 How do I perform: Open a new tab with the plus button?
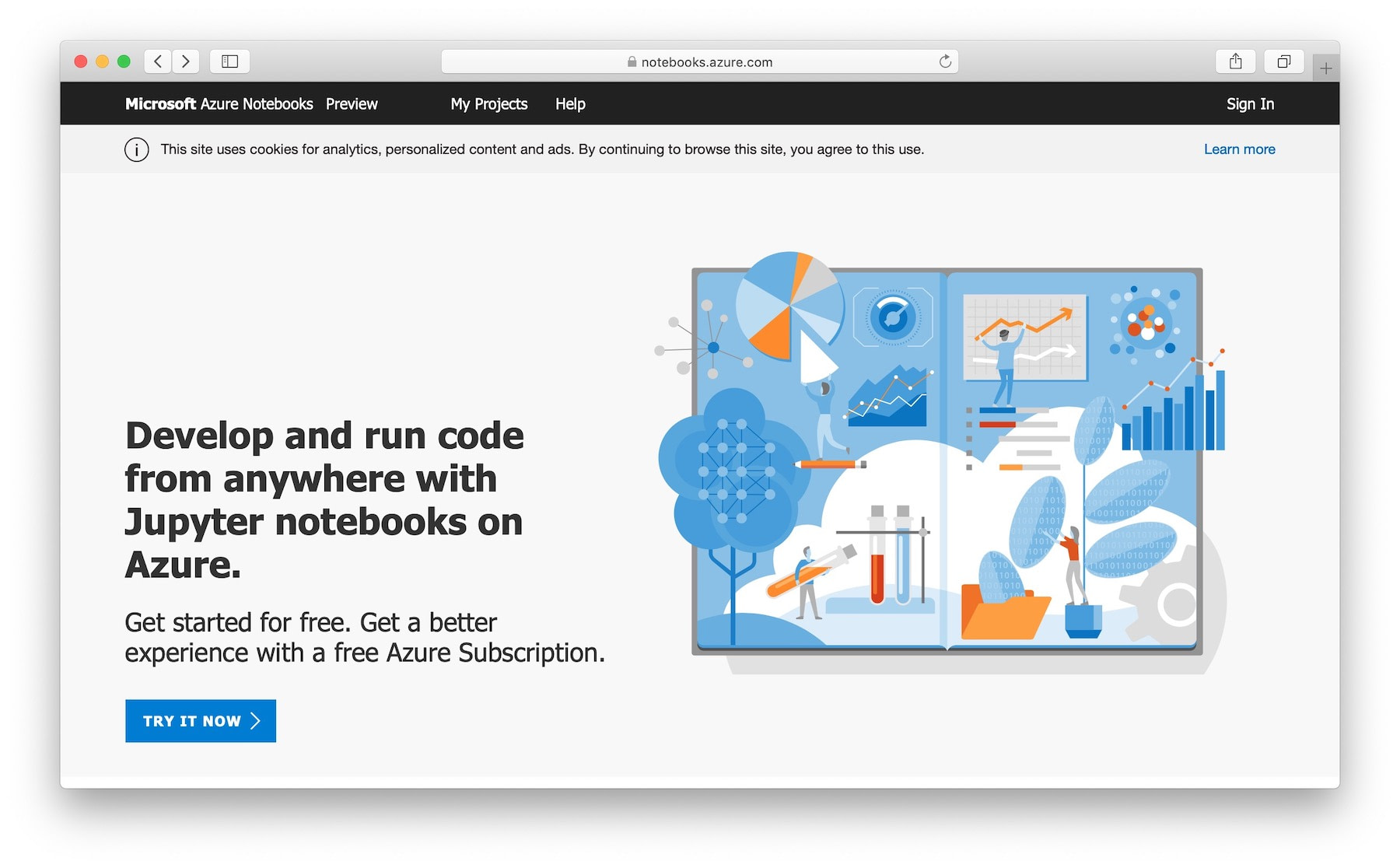(x=1325, y=68)
